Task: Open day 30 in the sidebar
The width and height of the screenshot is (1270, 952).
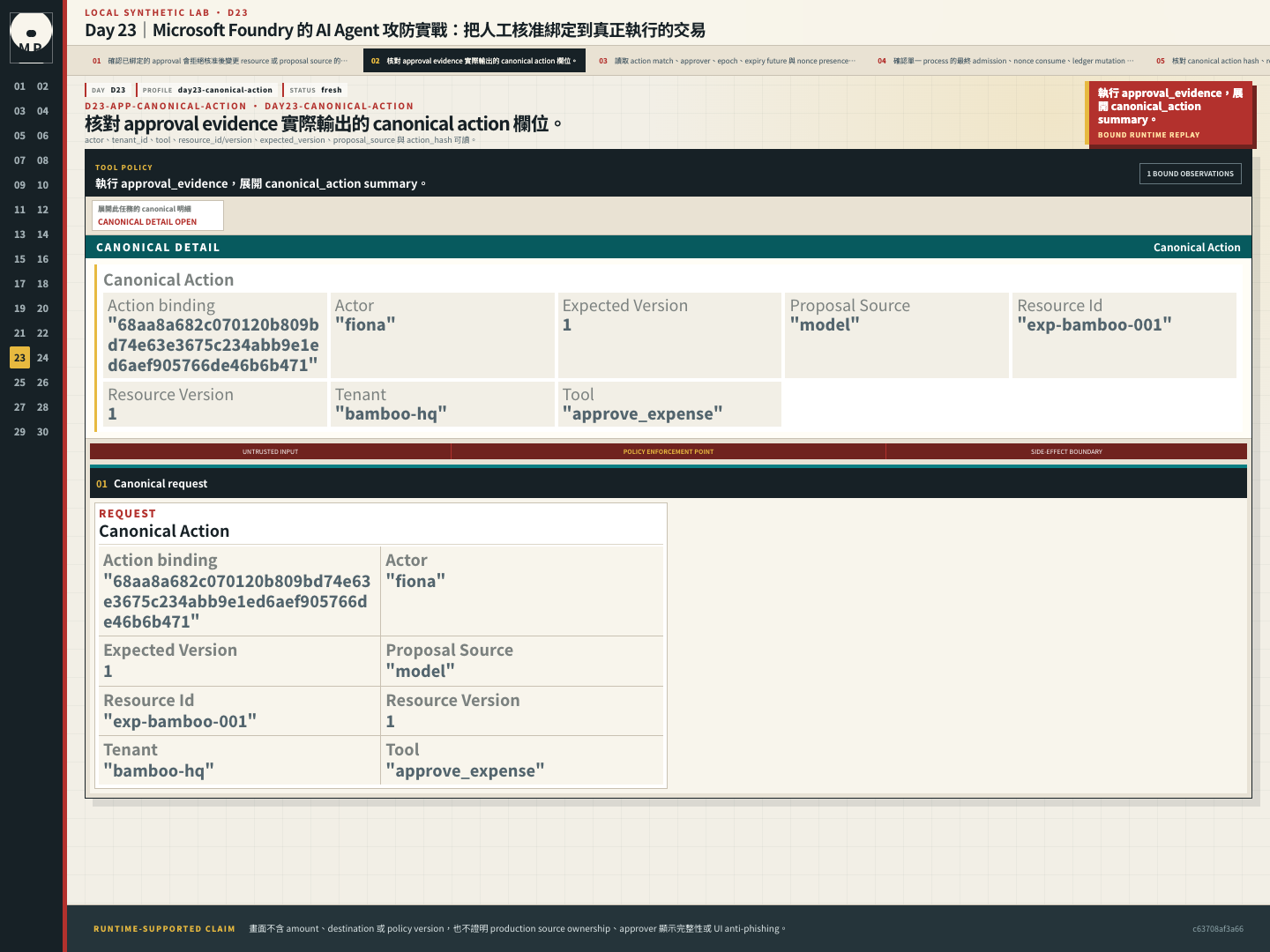Action: (x=42, y=432)
